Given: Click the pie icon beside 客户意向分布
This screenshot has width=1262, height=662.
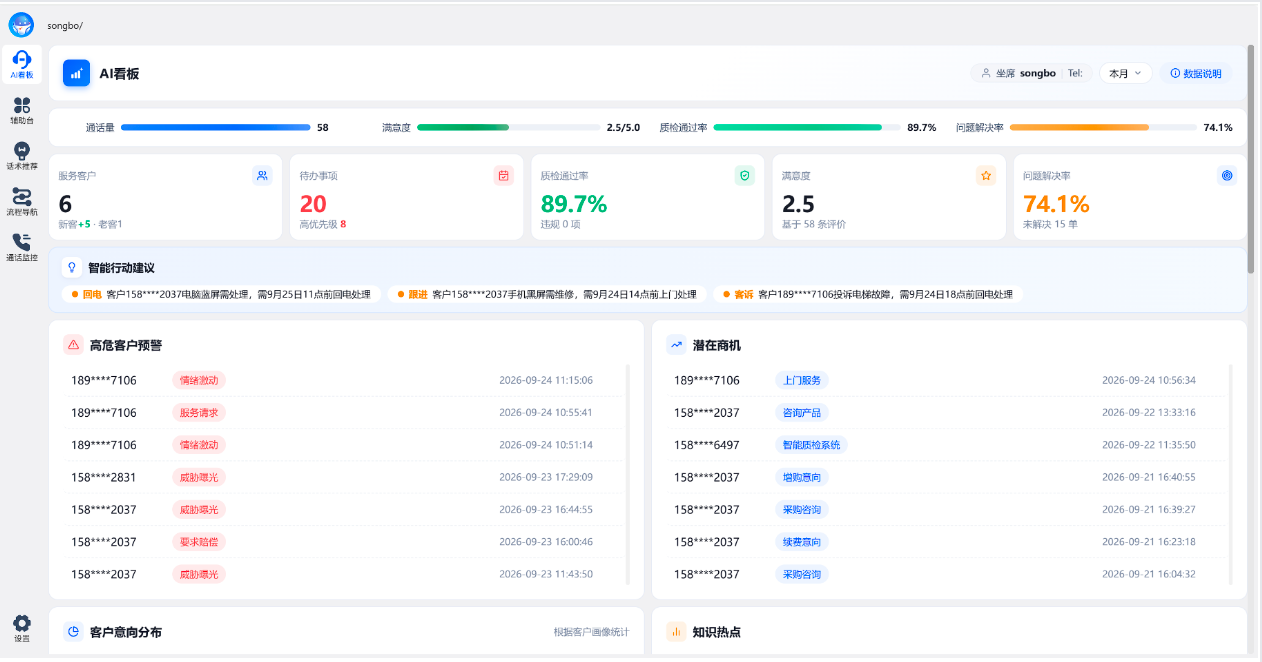Looking at the screenshot, I should [x=73, y=632].
